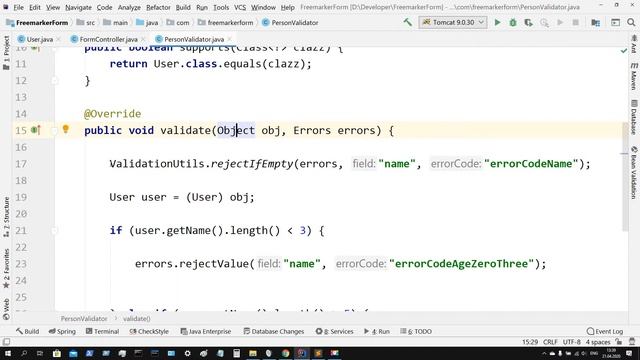Click the yellow intention light bulb icon
Image resolution: width=640 pixels, height=360 pixels.
[x=65, y=129]
